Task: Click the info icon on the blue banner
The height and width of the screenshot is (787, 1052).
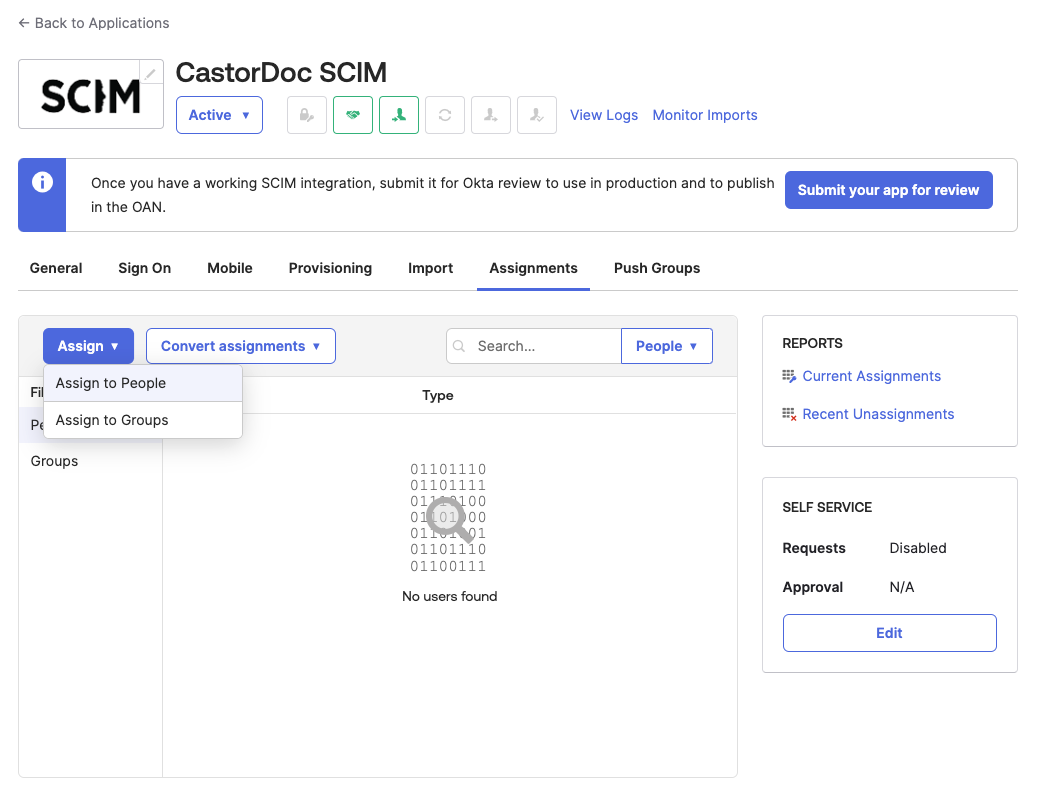Action: [x=42, y=183]
